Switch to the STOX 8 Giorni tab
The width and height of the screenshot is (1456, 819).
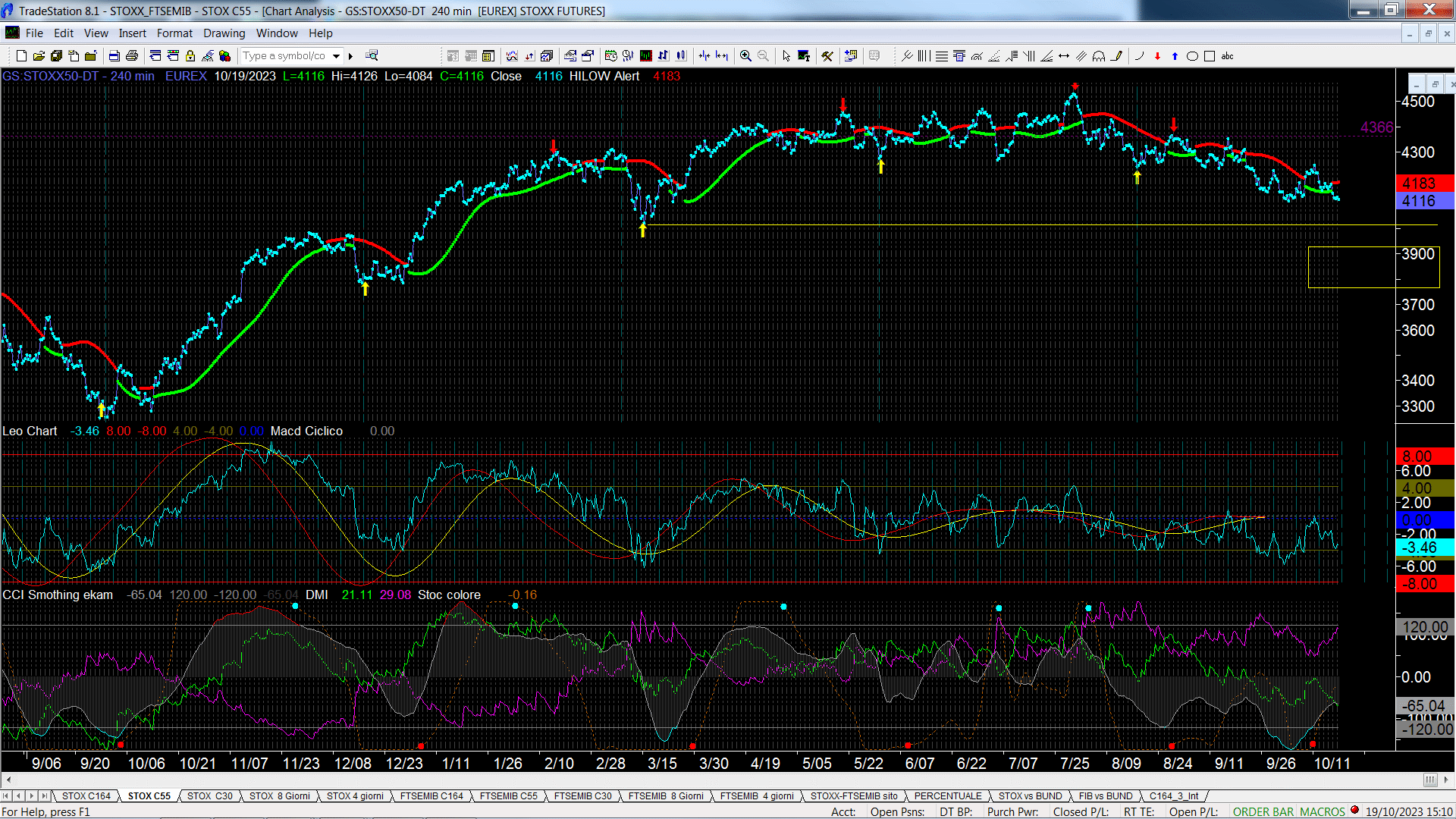click(280, 795)
